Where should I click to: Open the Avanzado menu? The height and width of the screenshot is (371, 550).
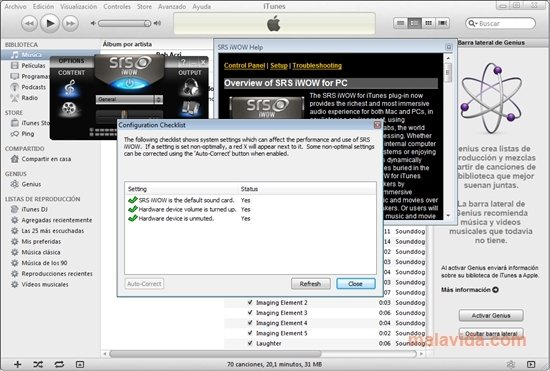coord(172,6)
